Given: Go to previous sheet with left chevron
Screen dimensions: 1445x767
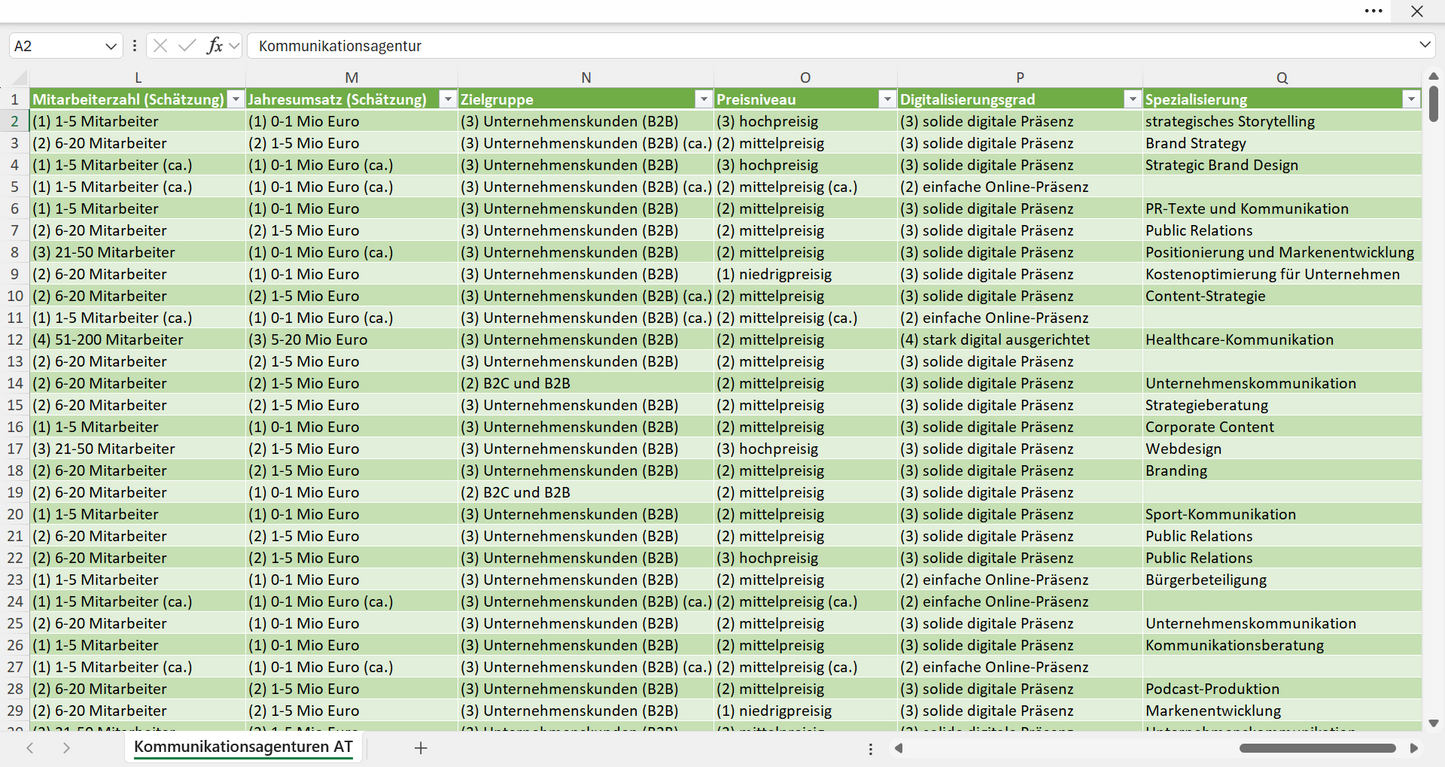Looking at the screenshot, I should [x=30, y=748].
